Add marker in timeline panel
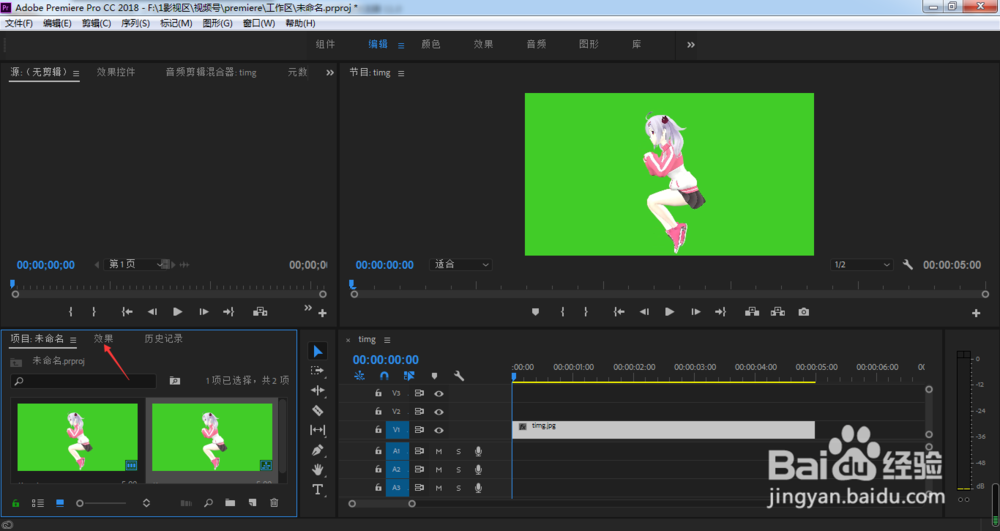The image size is (1000, 531). [x=434, y=375]
